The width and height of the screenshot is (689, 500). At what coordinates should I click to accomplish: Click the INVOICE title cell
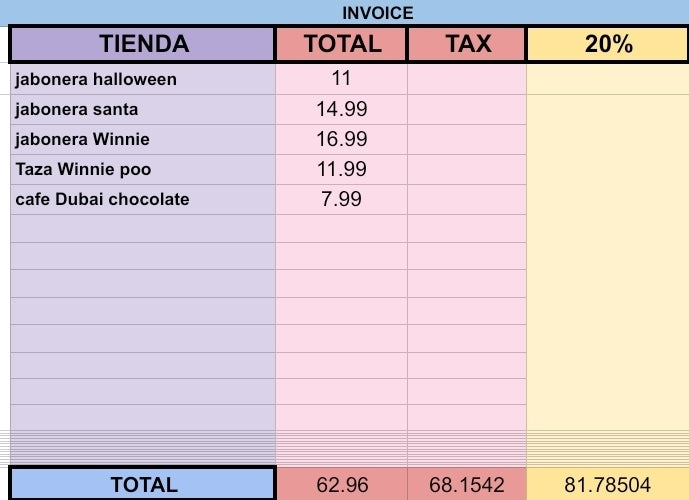coord(377,12)
